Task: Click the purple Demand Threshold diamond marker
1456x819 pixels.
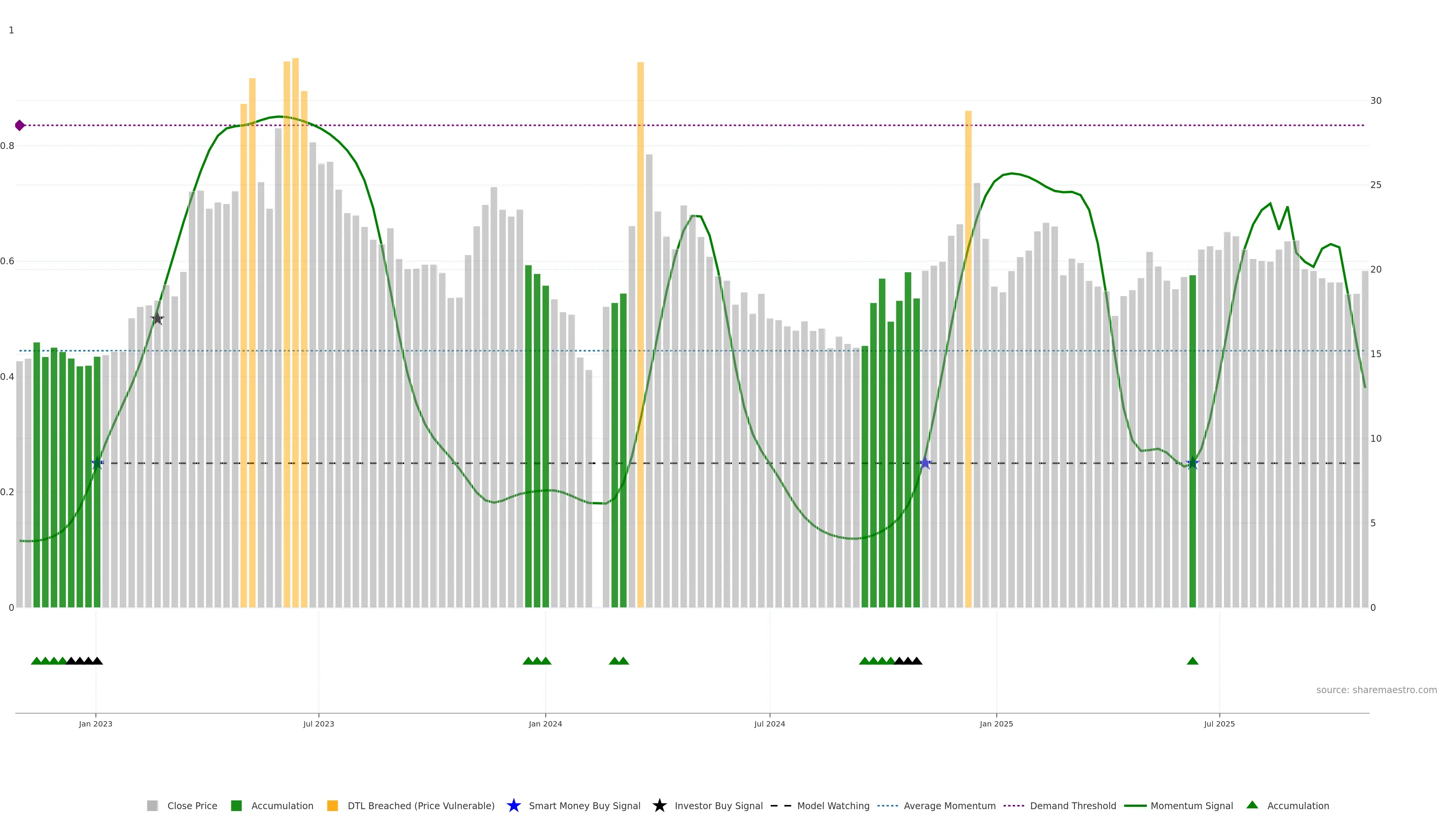Action: coord(20,126)
